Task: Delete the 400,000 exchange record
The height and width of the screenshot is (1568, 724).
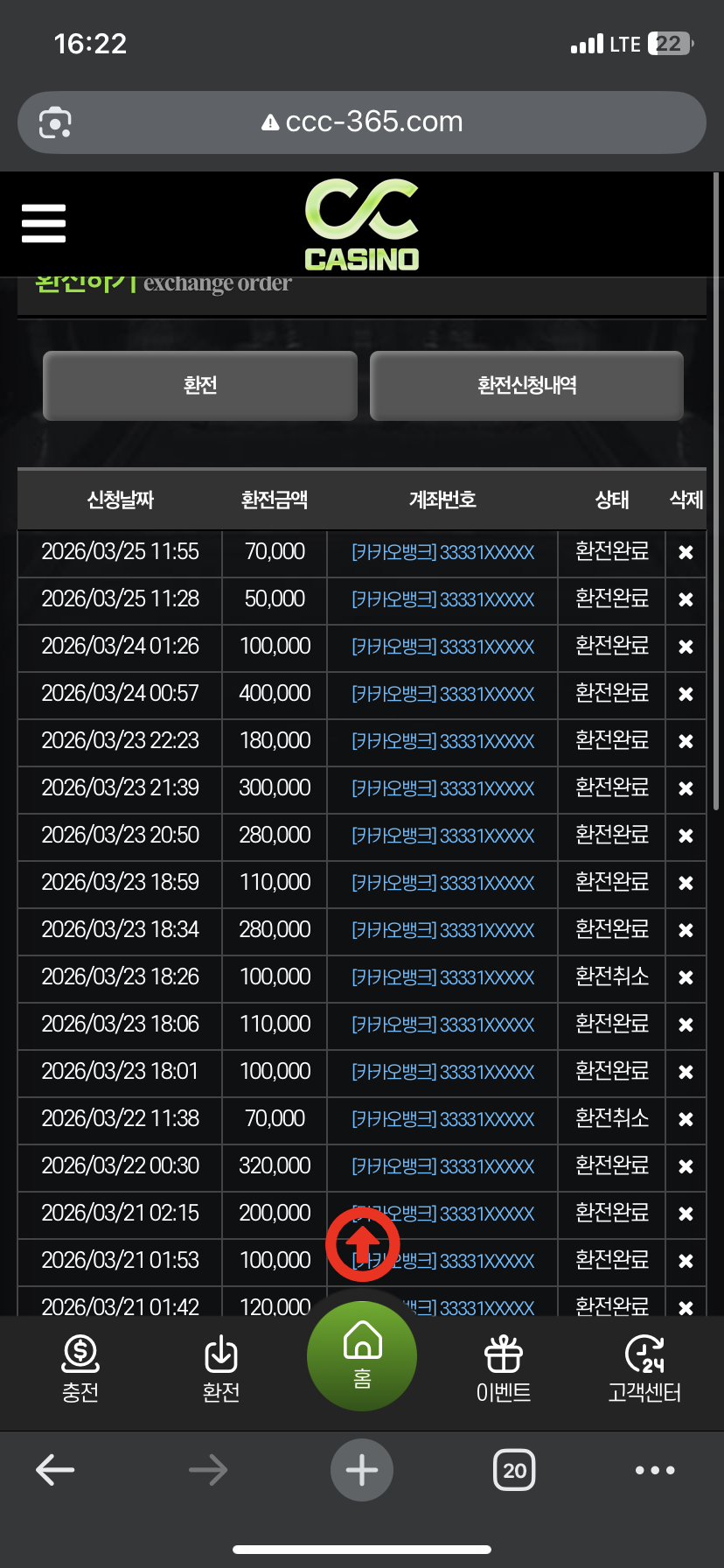Action: [686, 694]
